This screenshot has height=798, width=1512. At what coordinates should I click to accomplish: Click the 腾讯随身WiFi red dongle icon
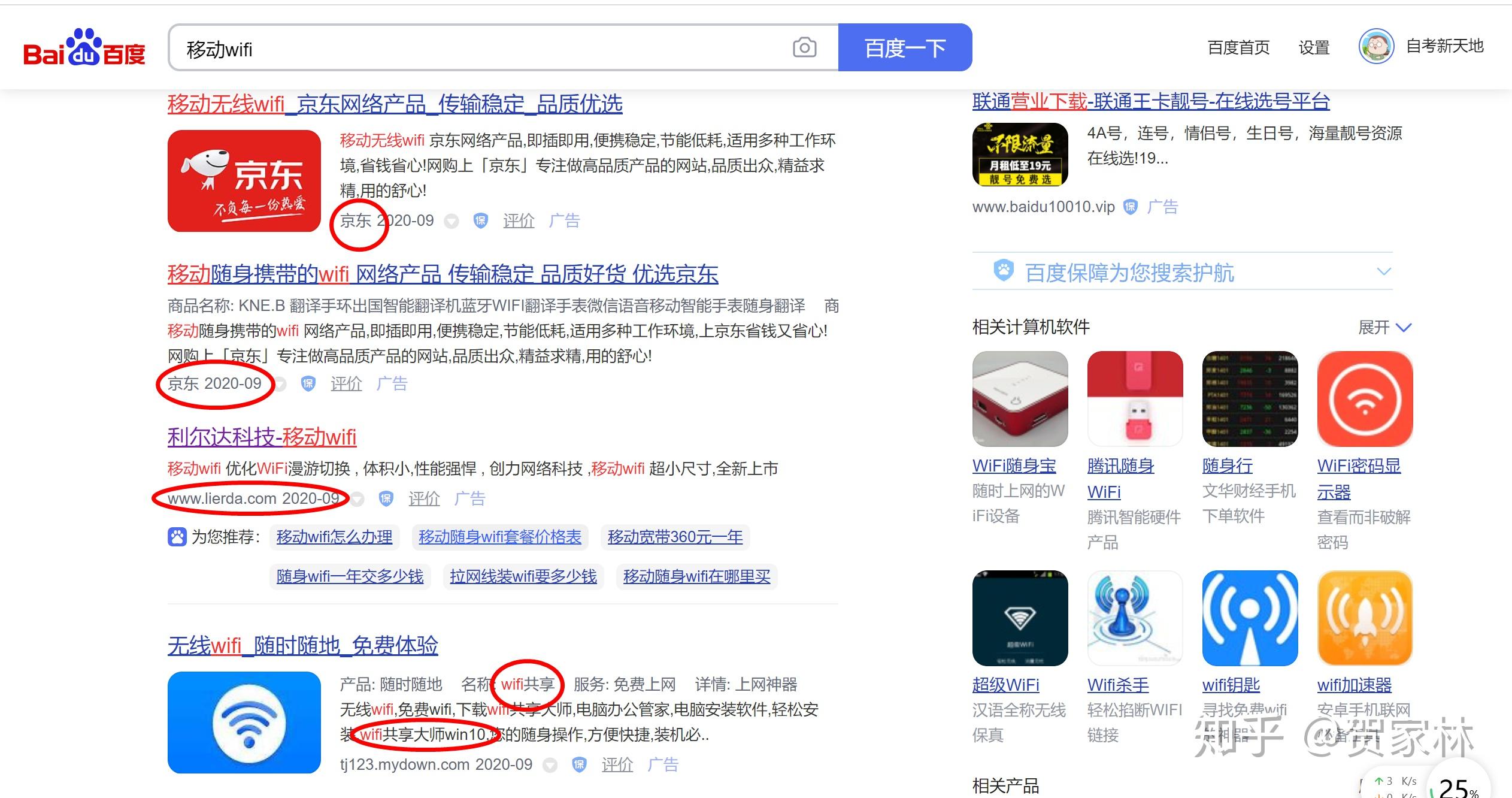(1135, 399)
